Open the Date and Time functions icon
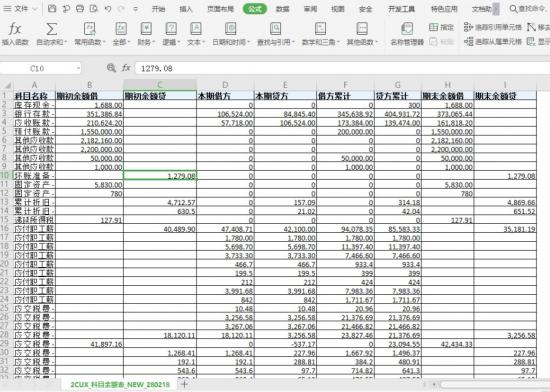This screenshot has height=392, width=550. click(x=230, y=29)
